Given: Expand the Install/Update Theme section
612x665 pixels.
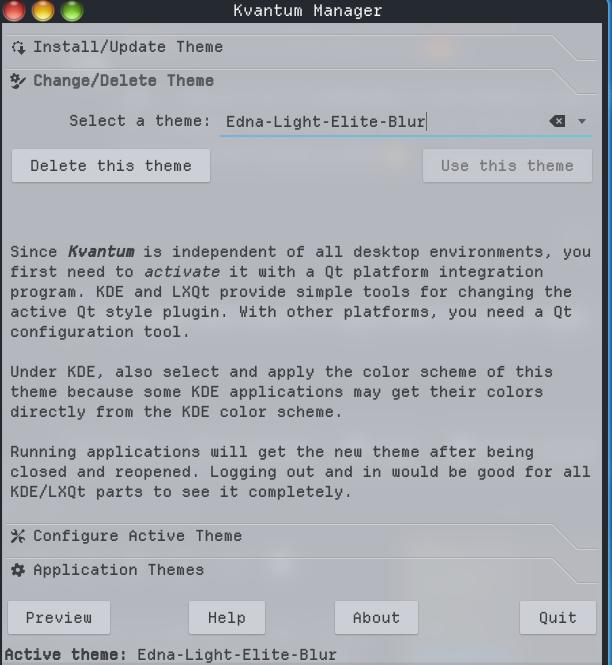Looking at the screenshot, I should [x=128, y=47].
